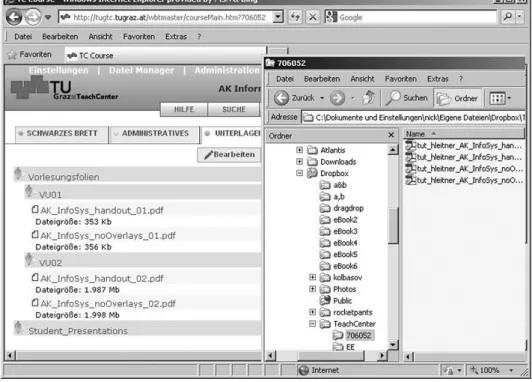Viewport: 532px width, 382px height.
Task: Click the search magnifier icon beside Google box
Action: 508,17
